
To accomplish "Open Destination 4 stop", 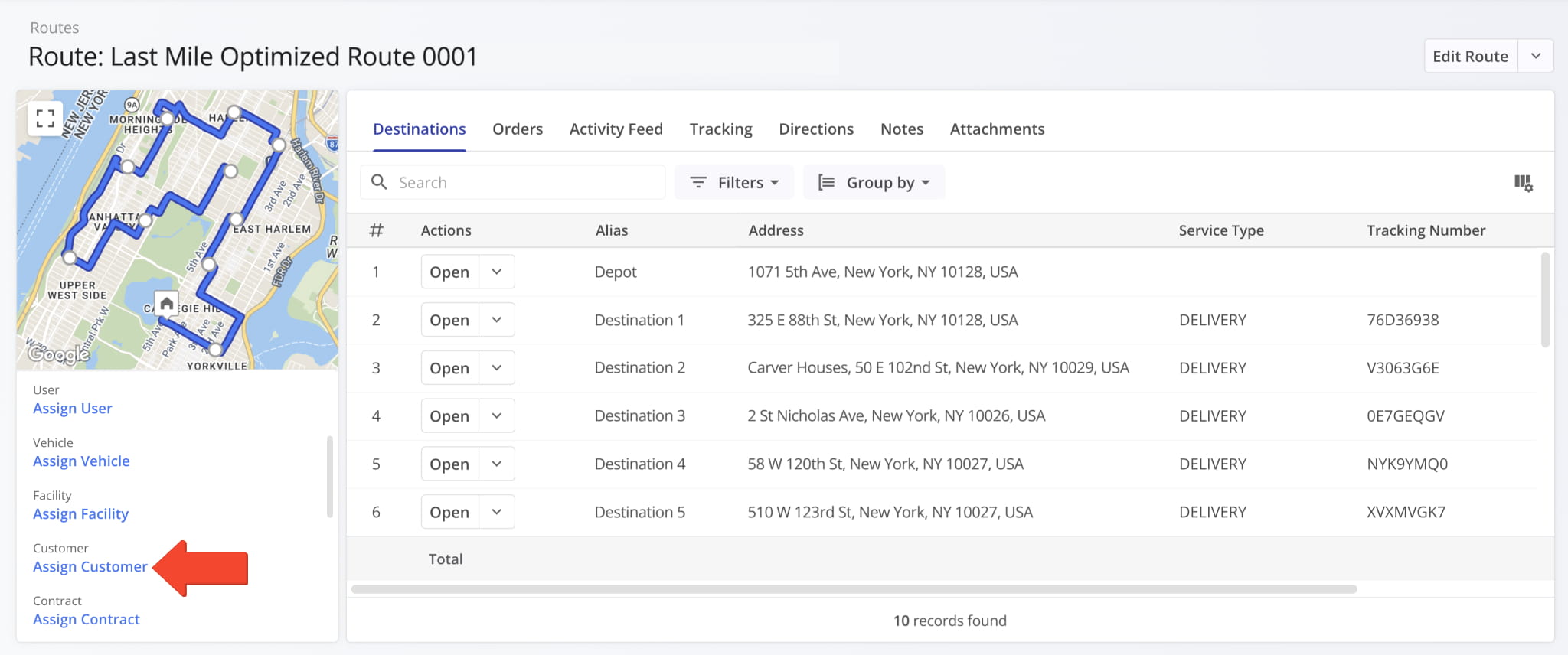I will [449, 464].
